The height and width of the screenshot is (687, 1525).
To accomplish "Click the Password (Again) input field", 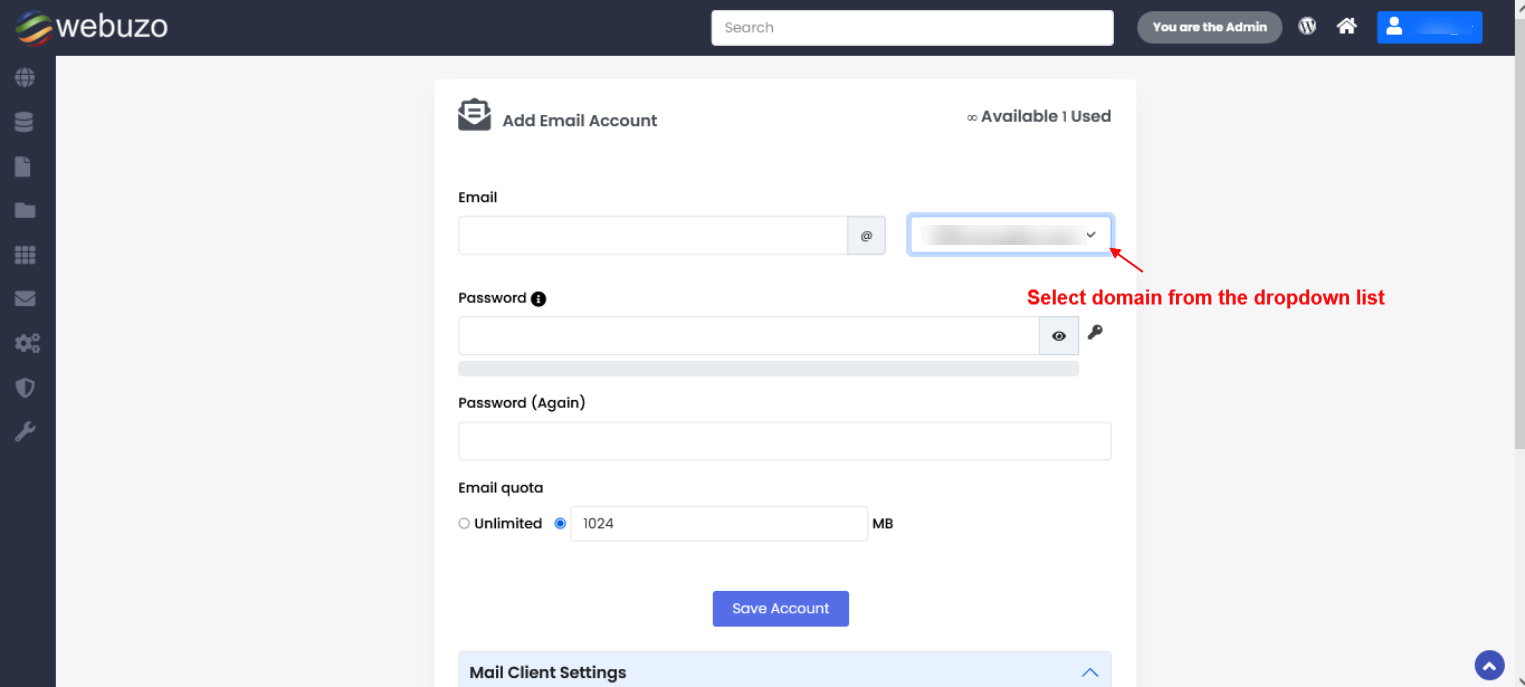I will [784, 441].
